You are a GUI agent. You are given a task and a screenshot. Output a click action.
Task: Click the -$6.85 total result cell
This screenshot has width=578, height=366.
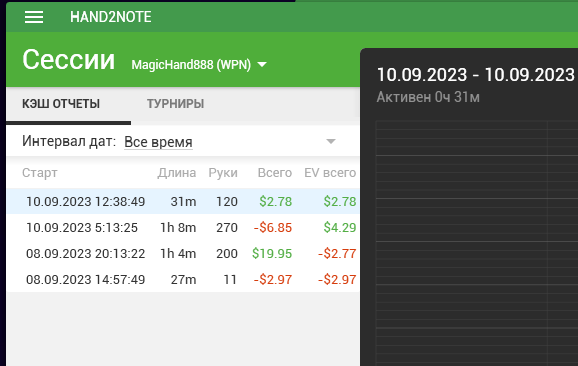click(273, 227)
